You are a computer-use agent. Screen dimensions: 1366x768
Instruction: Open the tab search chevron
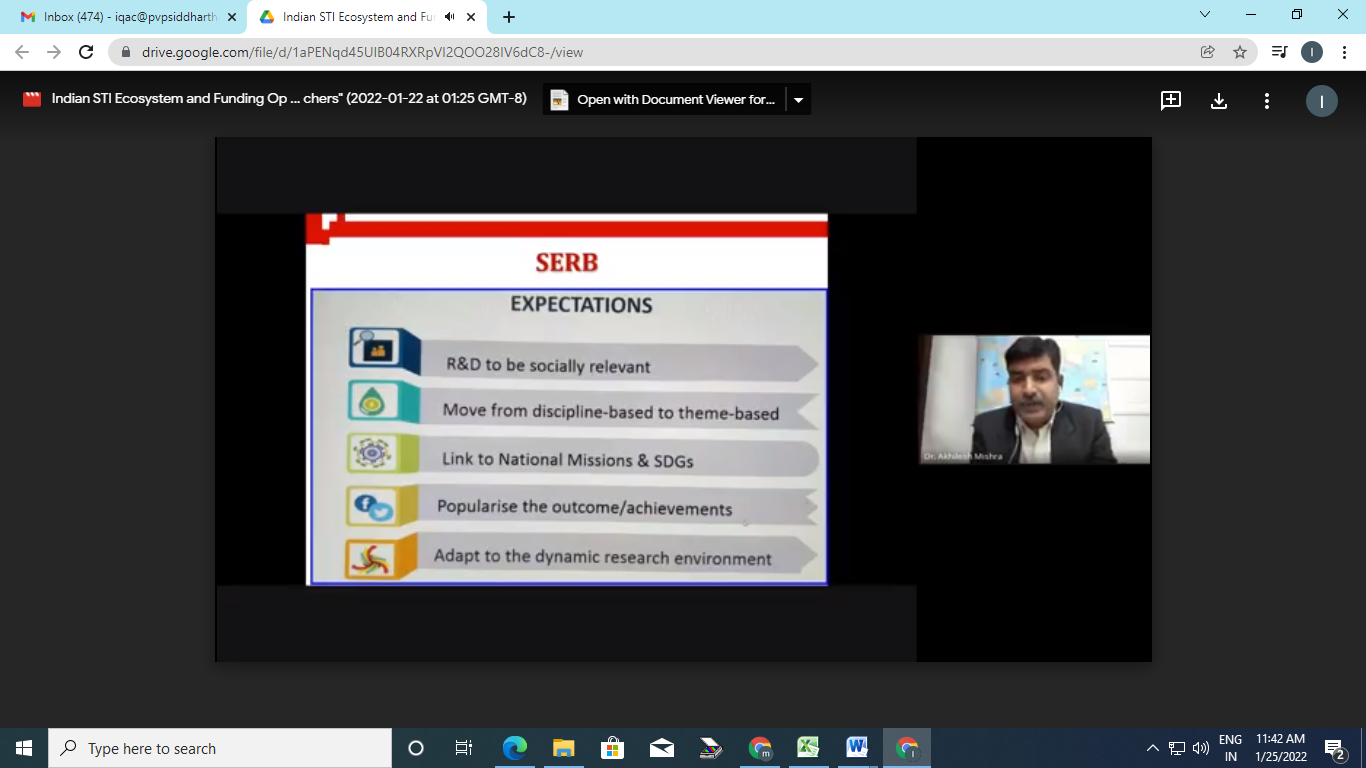click(1204, 15)
